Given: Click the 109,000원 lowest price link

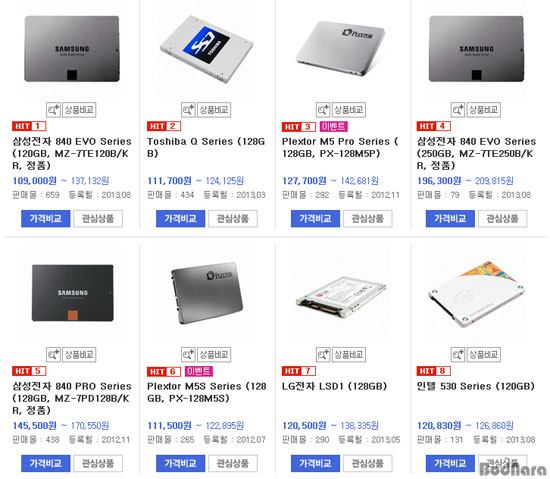Looking at the screenshot, I should tap(34, 181).
